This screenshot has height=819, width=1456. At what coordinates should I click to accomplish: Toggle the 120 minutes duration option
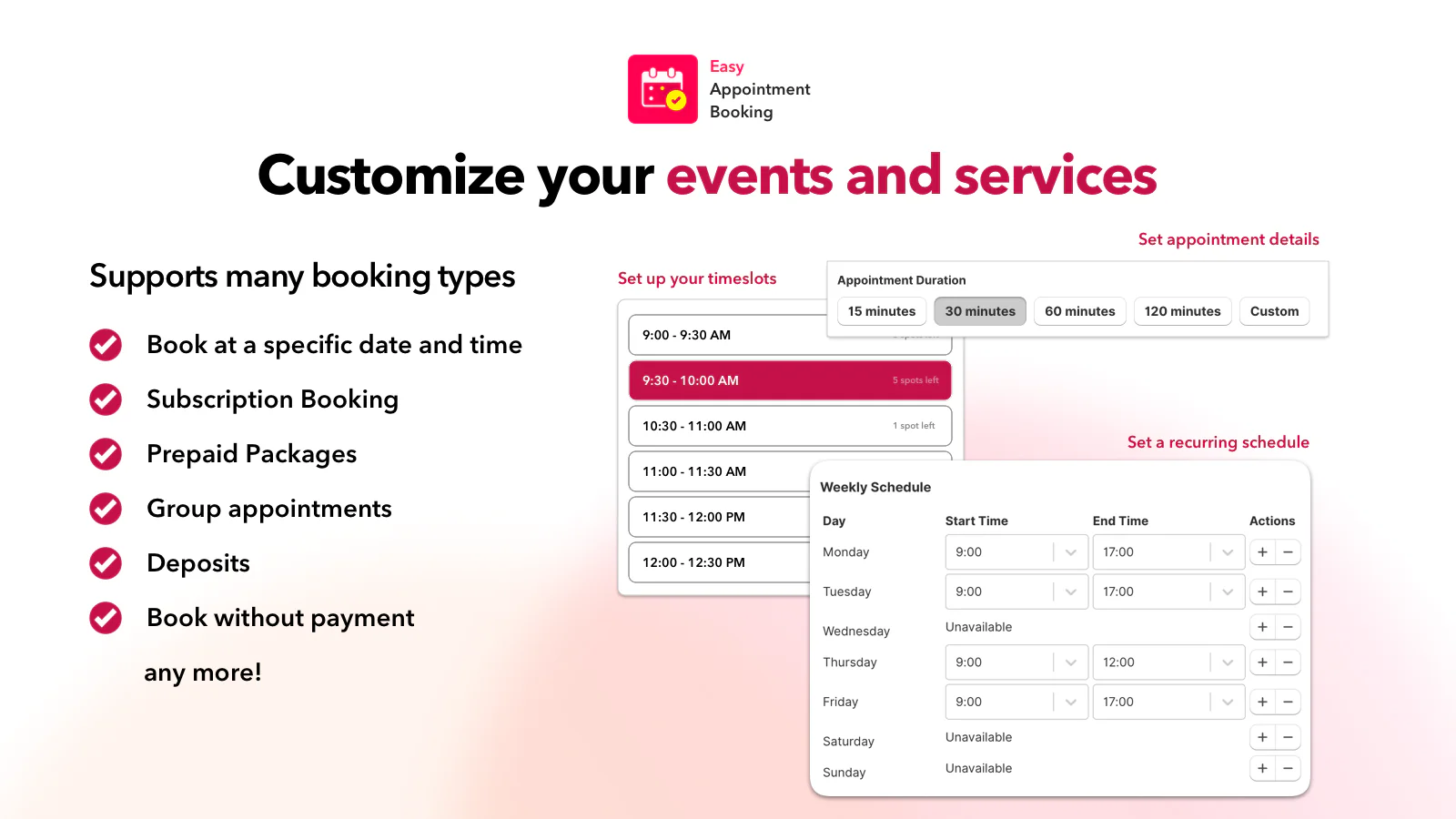(1183, 310)
